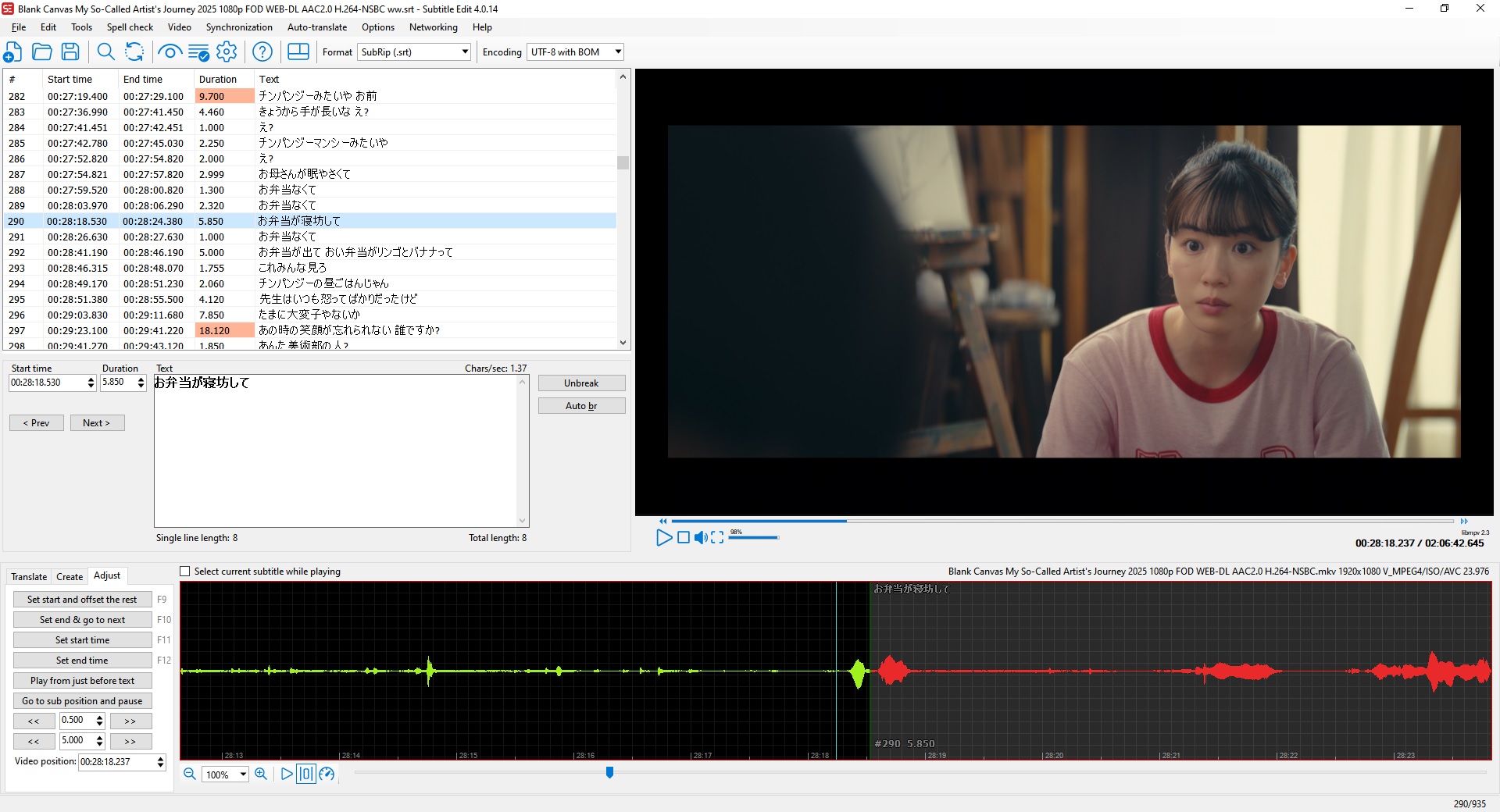Increase the 5.000 seconds step spinner
Screen dimensions: 1500x812
click(99, 738)
